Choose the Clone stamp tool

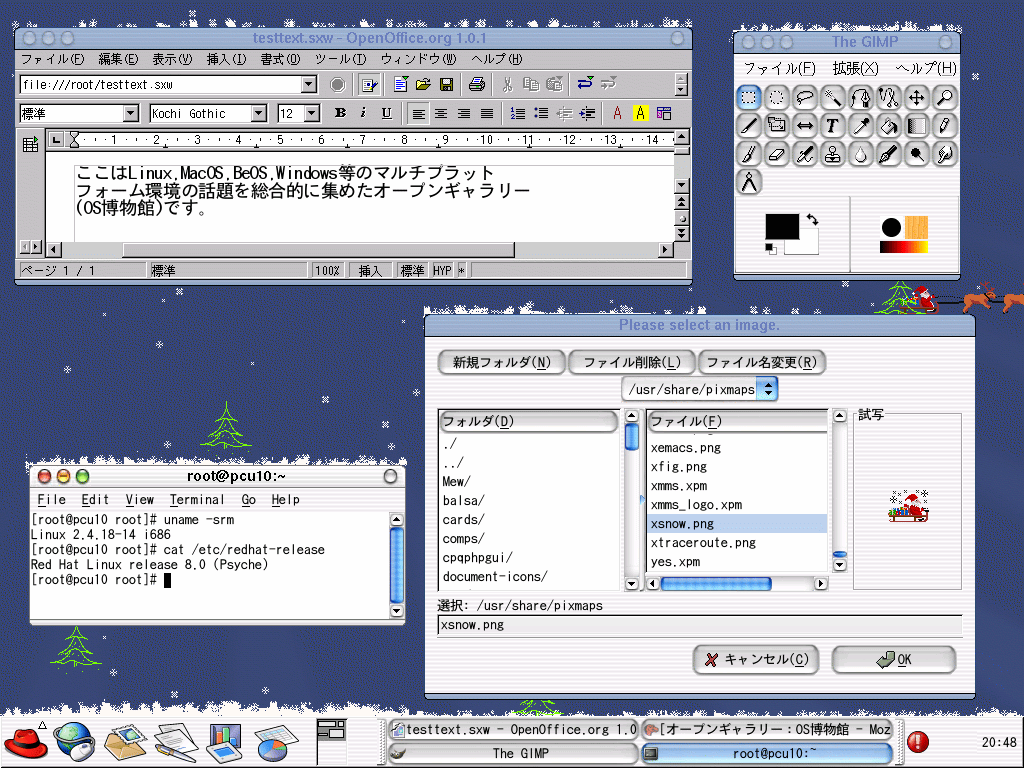coord(833,154)
